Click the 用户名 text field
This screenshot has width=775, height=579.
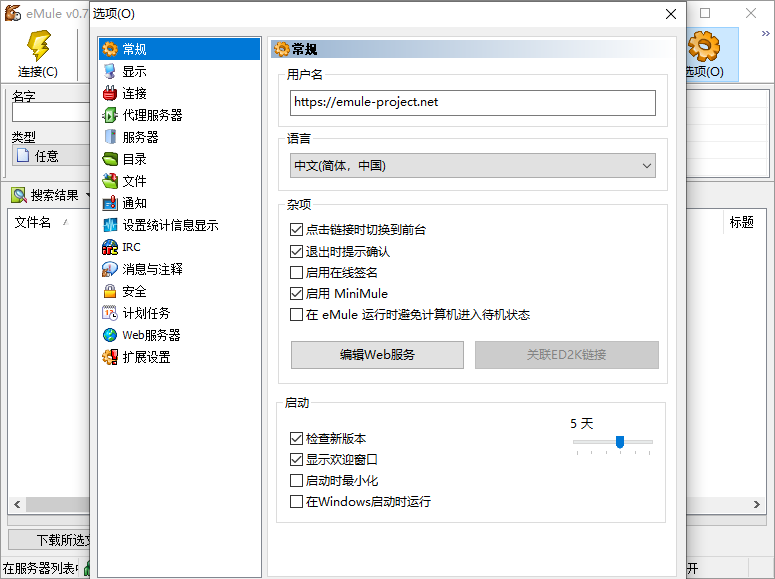[x=473, y=102]
